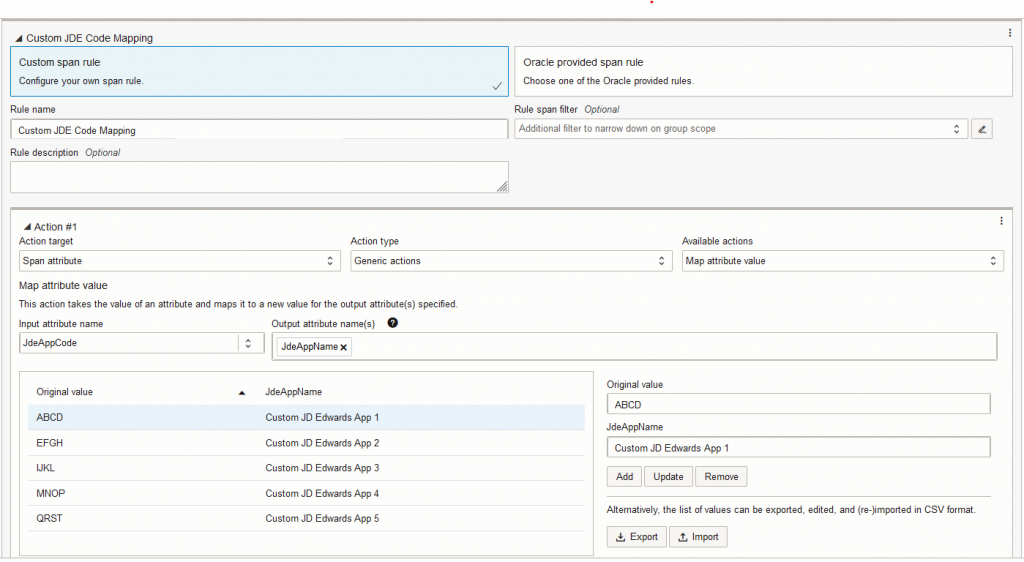Expand the Available actions dropdown
This screenshot has height=562, width=1024.
click(842, 261)
